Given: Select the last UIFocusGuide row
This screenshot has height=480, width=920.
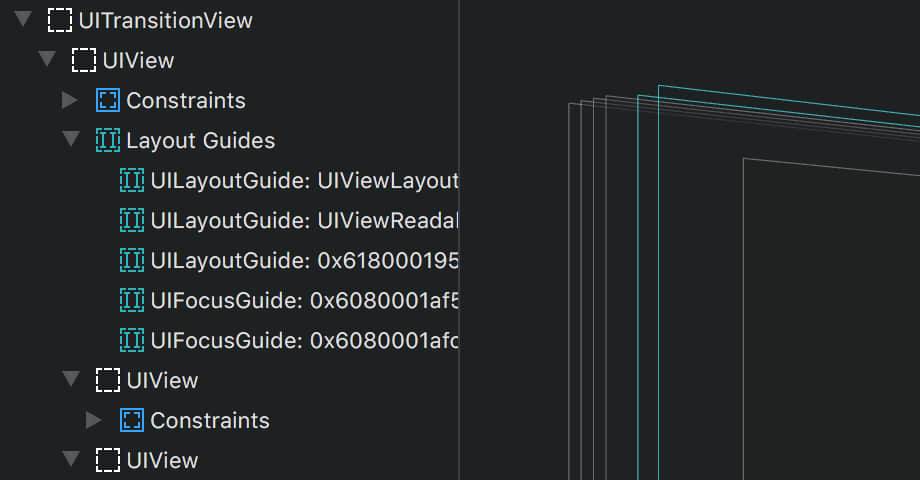Looking at the screenshot, I should tap(289, 340).
